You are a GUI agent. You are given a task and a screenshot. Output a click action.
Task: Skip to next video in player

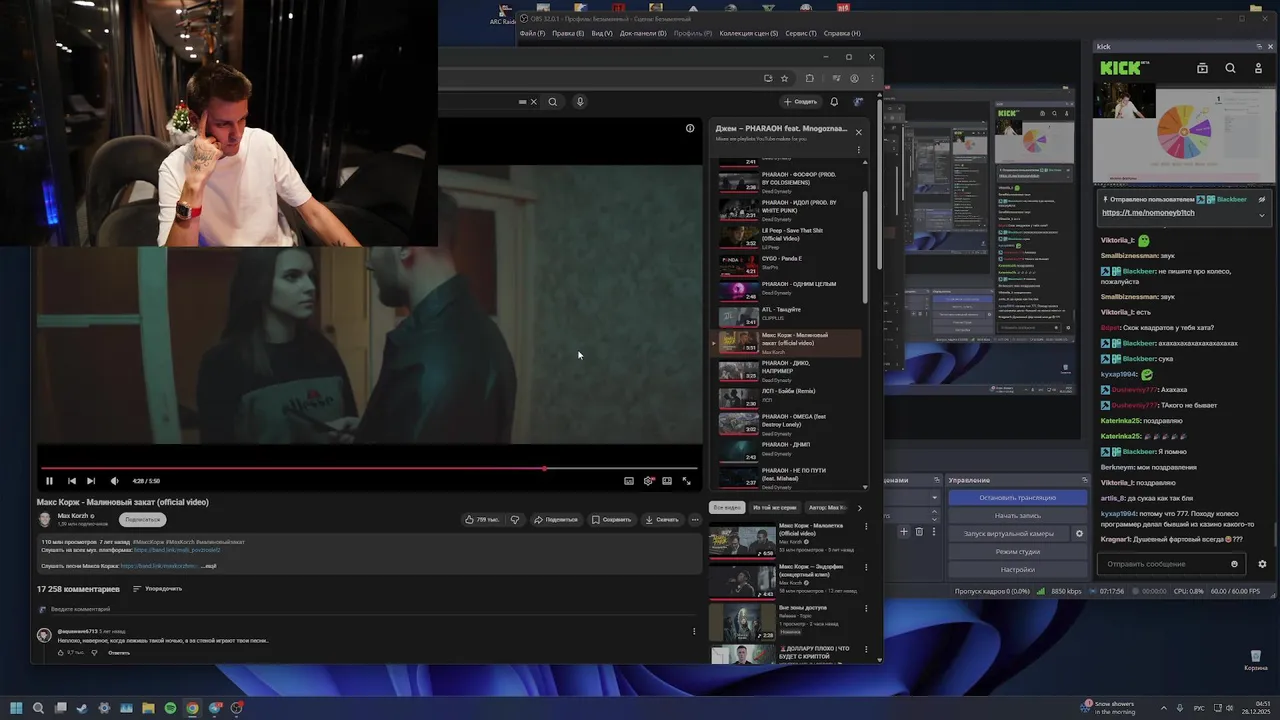pyautogui.click(x=91, y=481)
